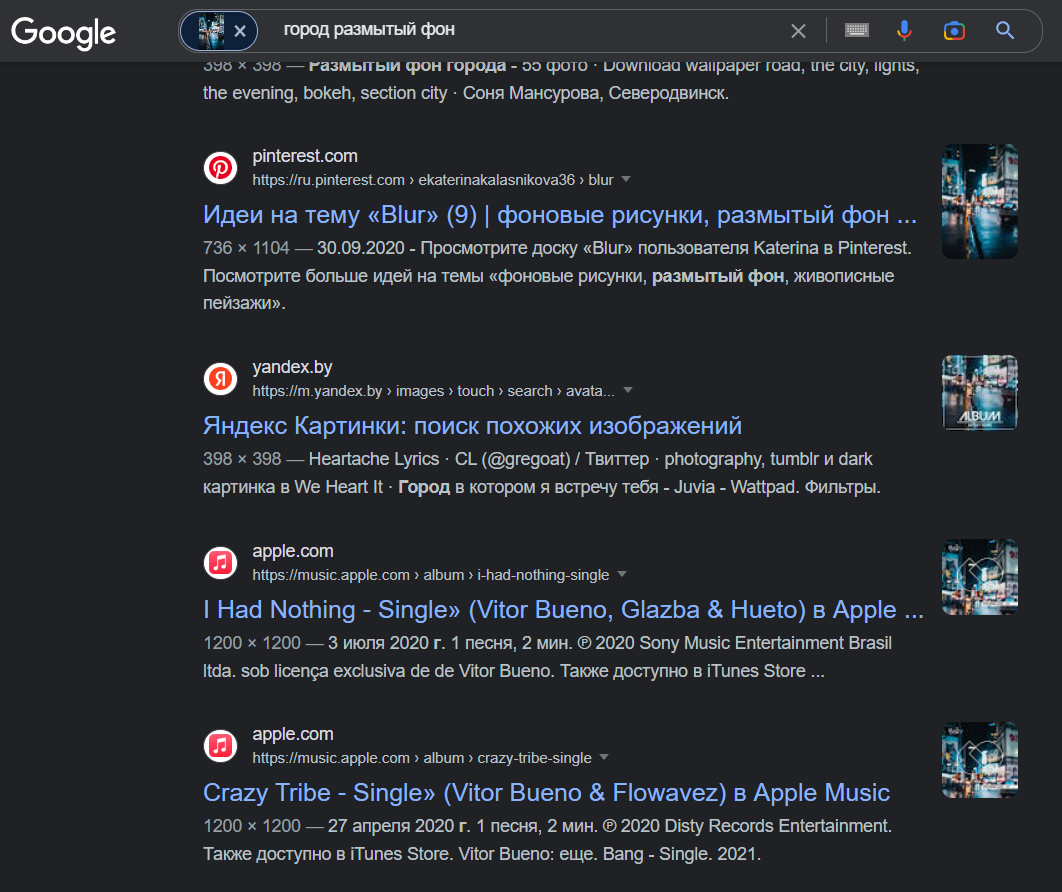Image resolution: width=1062 pixels, height=892 pixels.
Task: Submit search with the magnifying glass
Action: click(x=1005, y=30)
